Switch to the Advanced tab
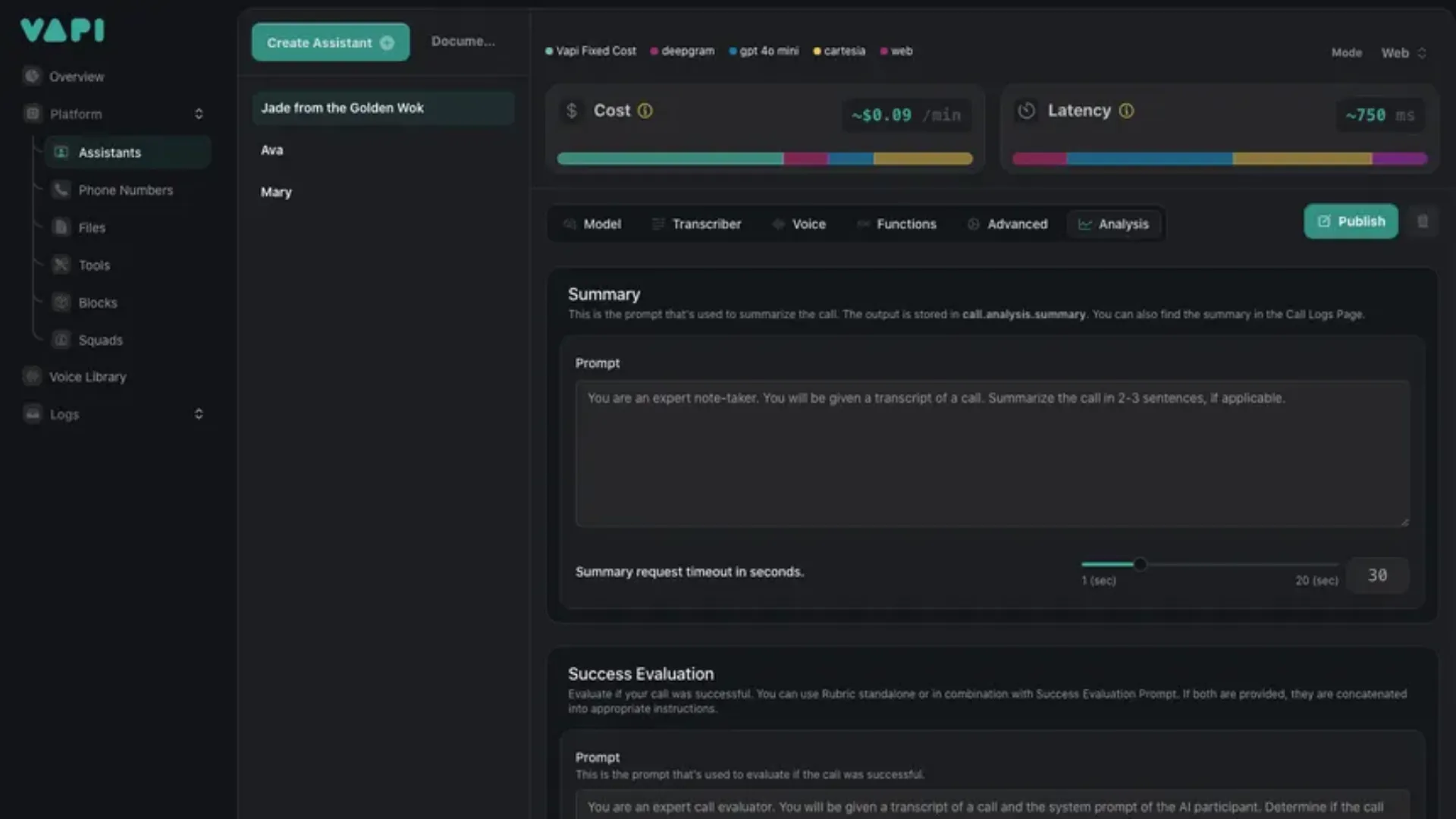The image size is (1456, 819). click(x=1008, y=224)
